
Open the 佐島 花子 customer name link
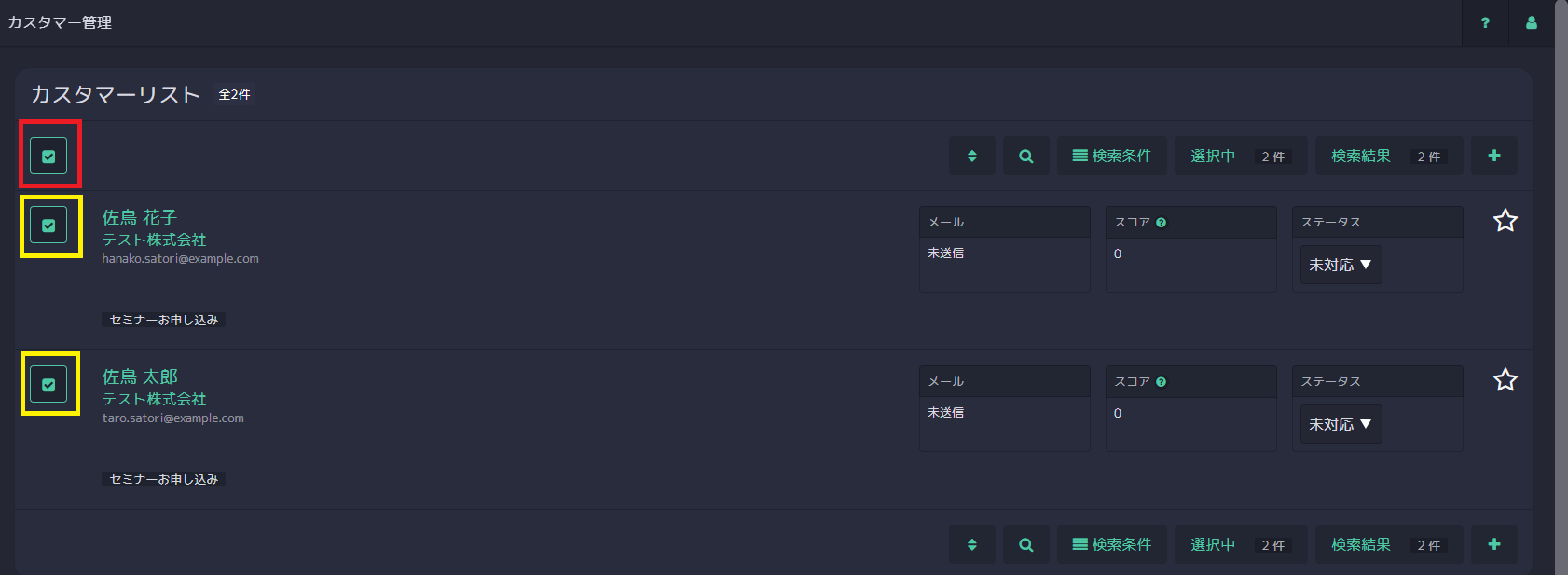140,217
